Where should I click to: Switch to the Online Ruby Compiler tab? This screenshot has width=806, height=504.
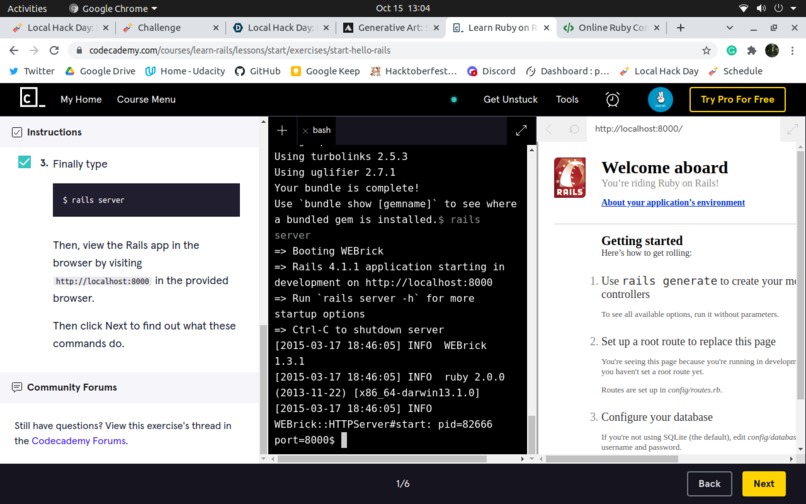(611, 28)
